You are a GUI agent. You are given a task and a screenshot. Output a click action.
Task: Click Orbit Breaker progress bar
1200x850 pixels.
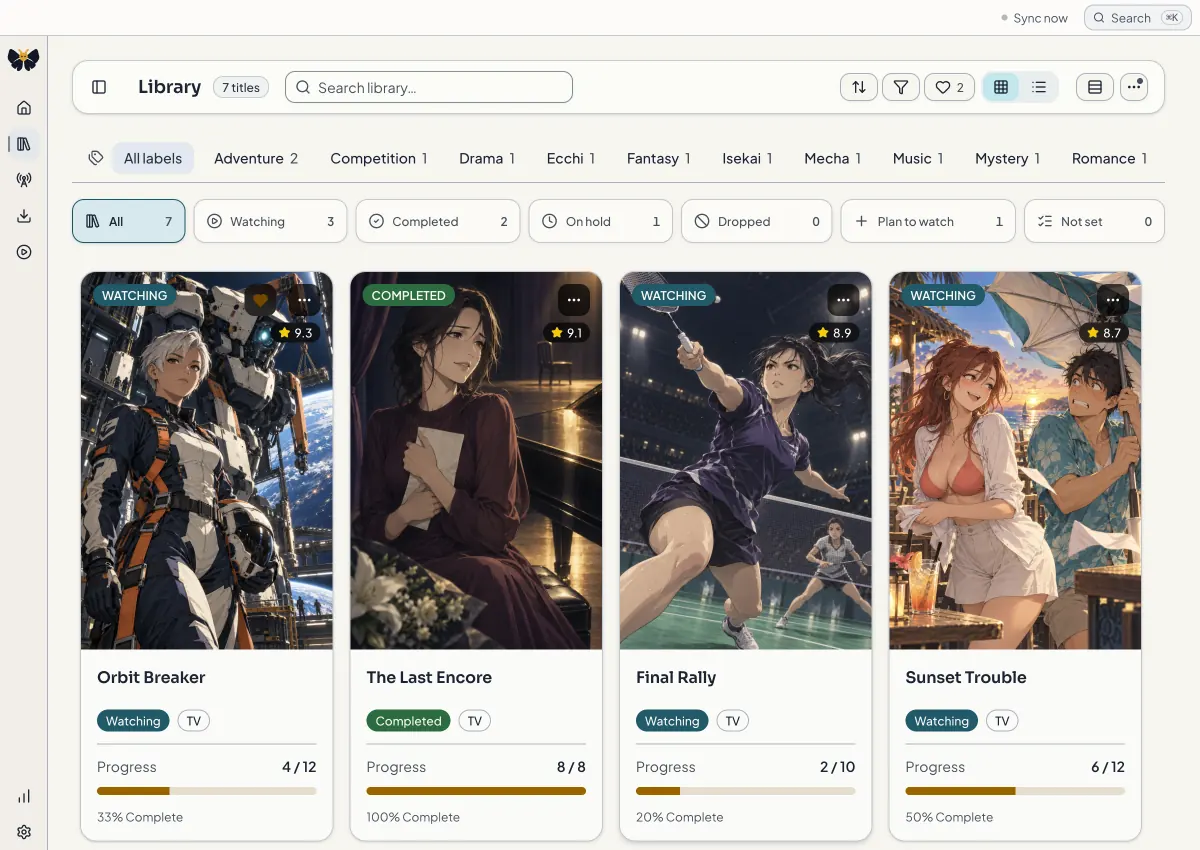207,791
